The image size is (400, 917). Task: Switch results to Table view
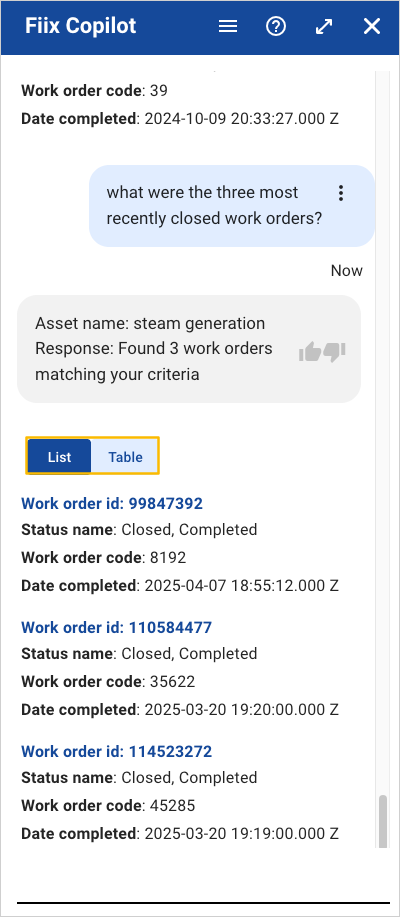[125, 457]
